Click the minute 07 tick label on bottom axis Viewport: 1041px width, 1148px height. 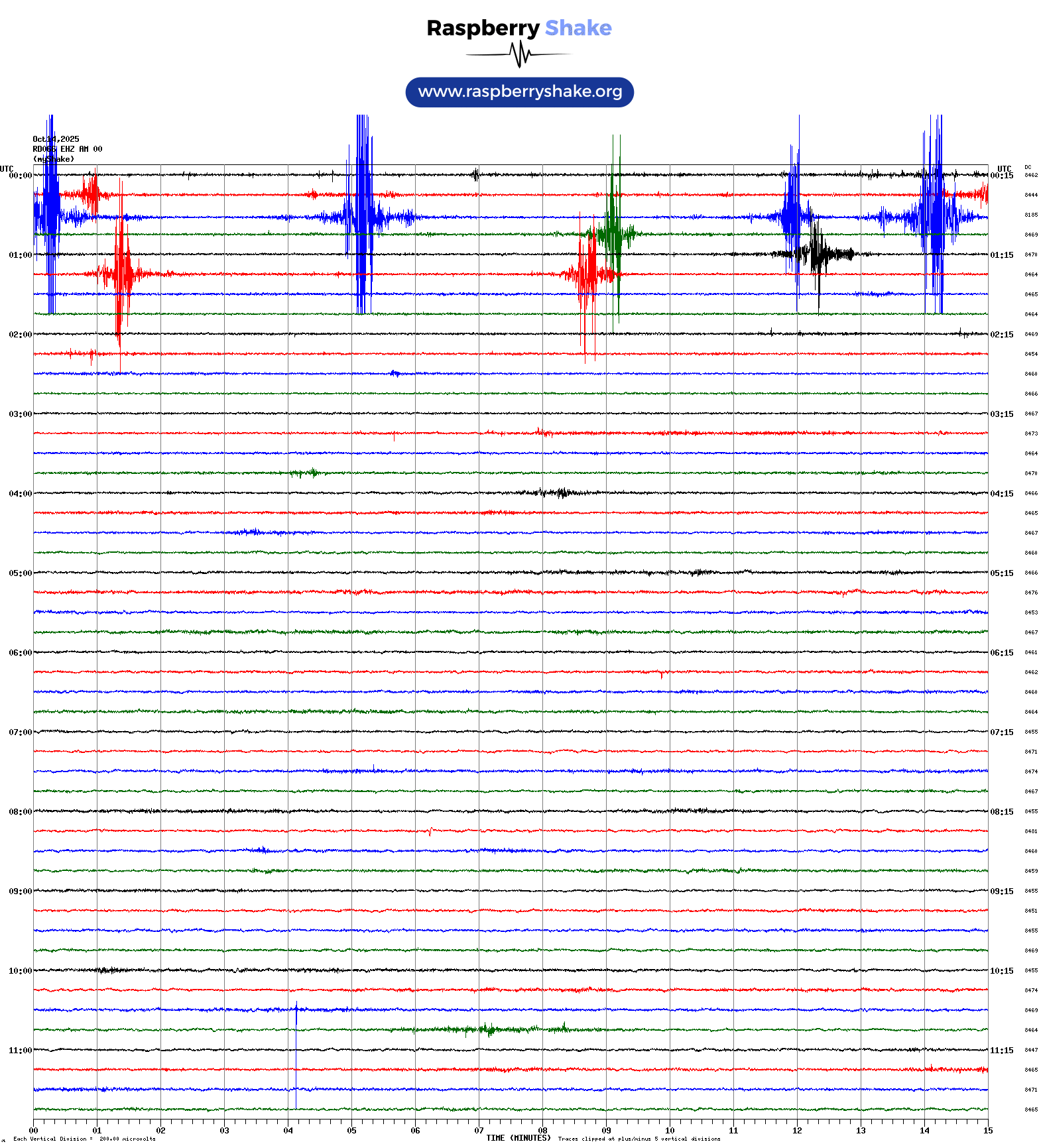coord(479,1131)
